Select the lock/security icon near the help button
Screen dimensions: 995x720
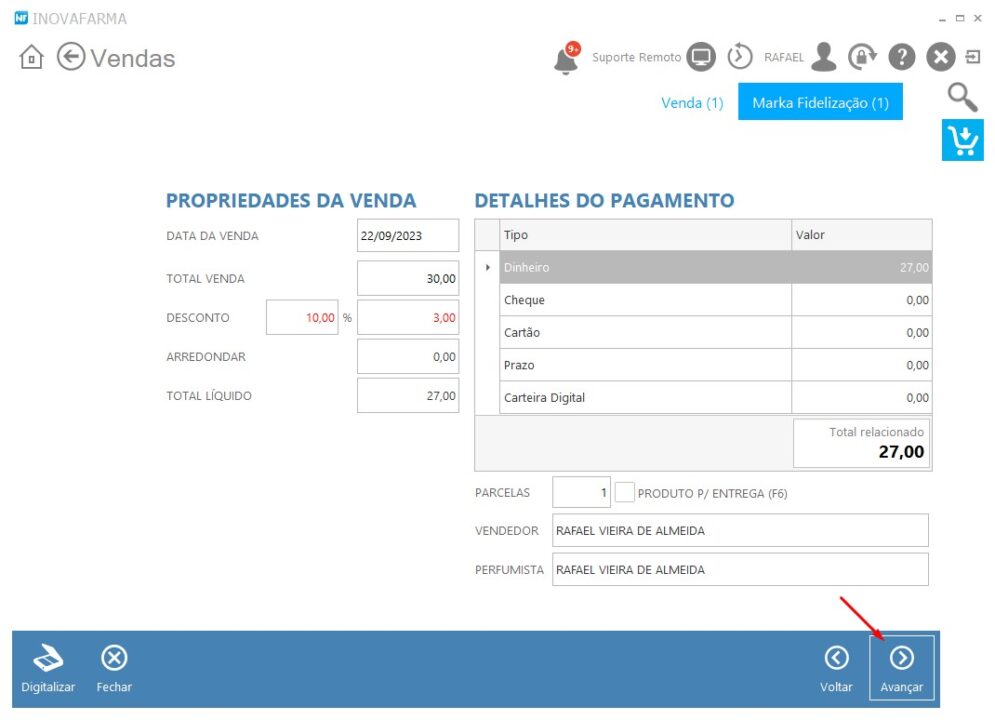tap(862, 57)
